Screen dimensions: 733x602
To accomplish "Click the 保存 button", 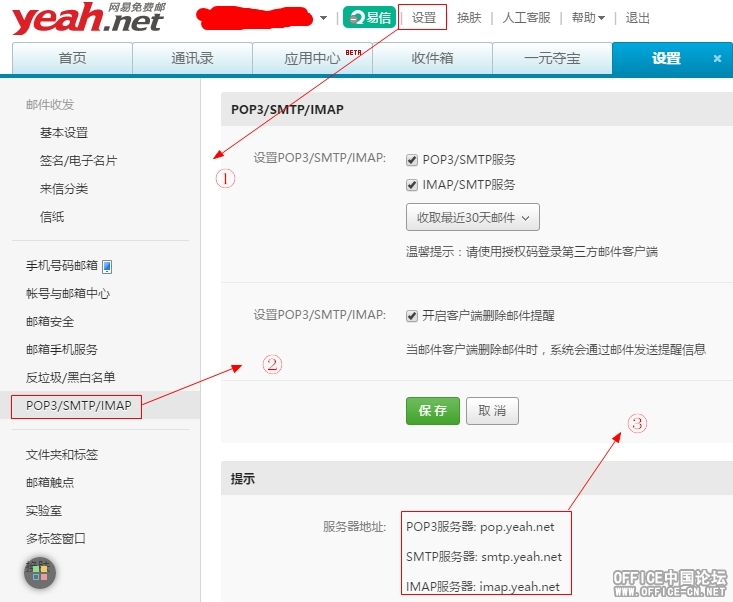I will 433,411.
